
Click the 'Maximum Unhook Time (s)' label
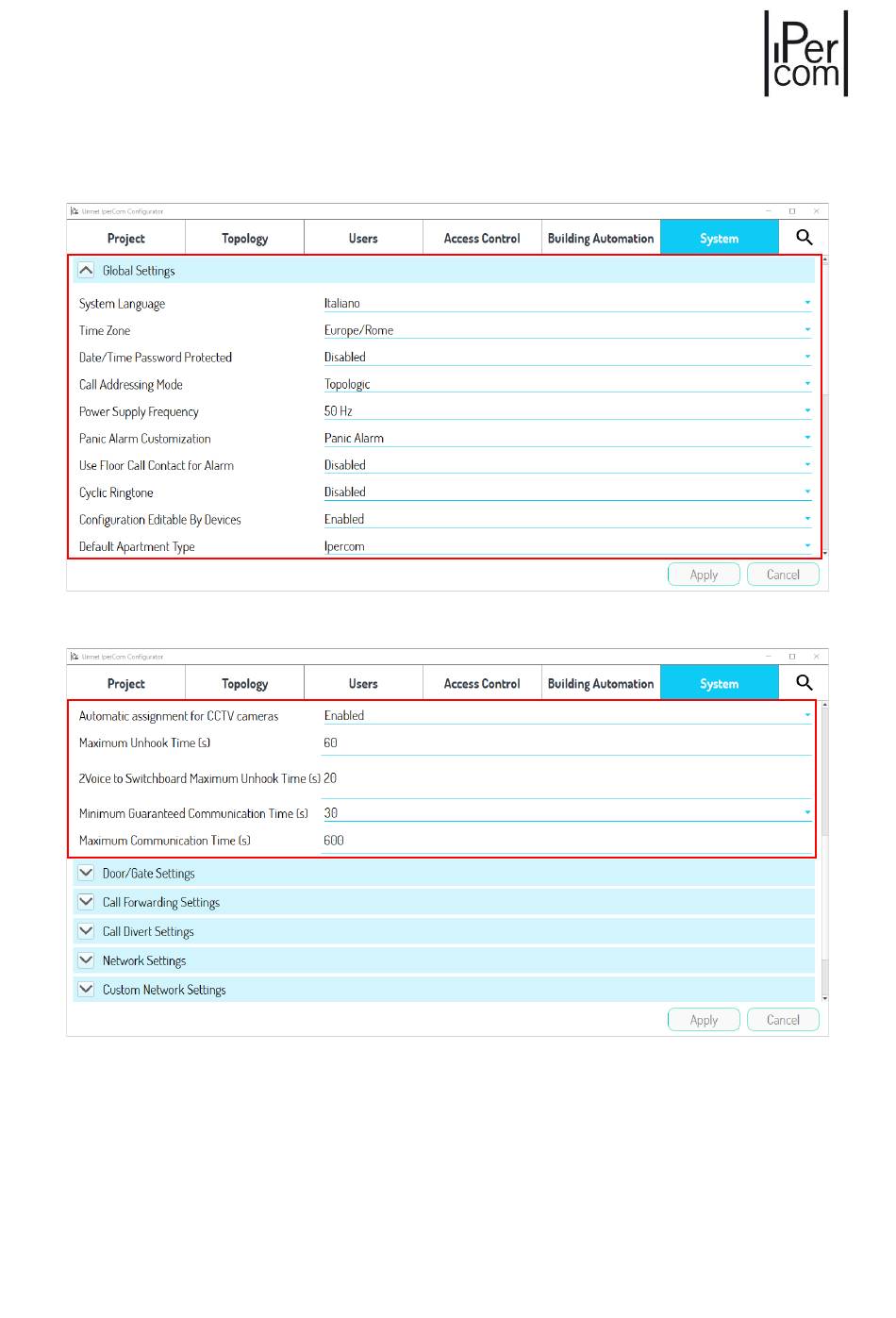pyautogui.click(x=144, y=743)
